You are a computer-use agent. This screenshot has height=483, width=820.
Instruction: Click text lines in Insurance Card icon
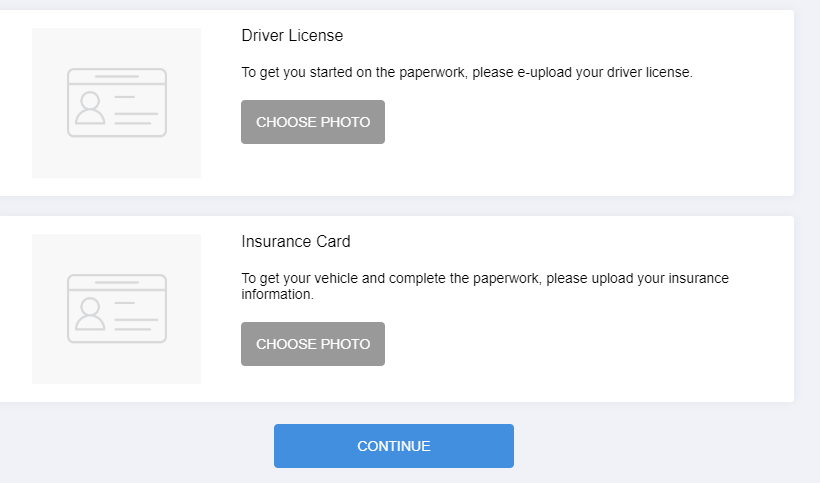(136, 316)
